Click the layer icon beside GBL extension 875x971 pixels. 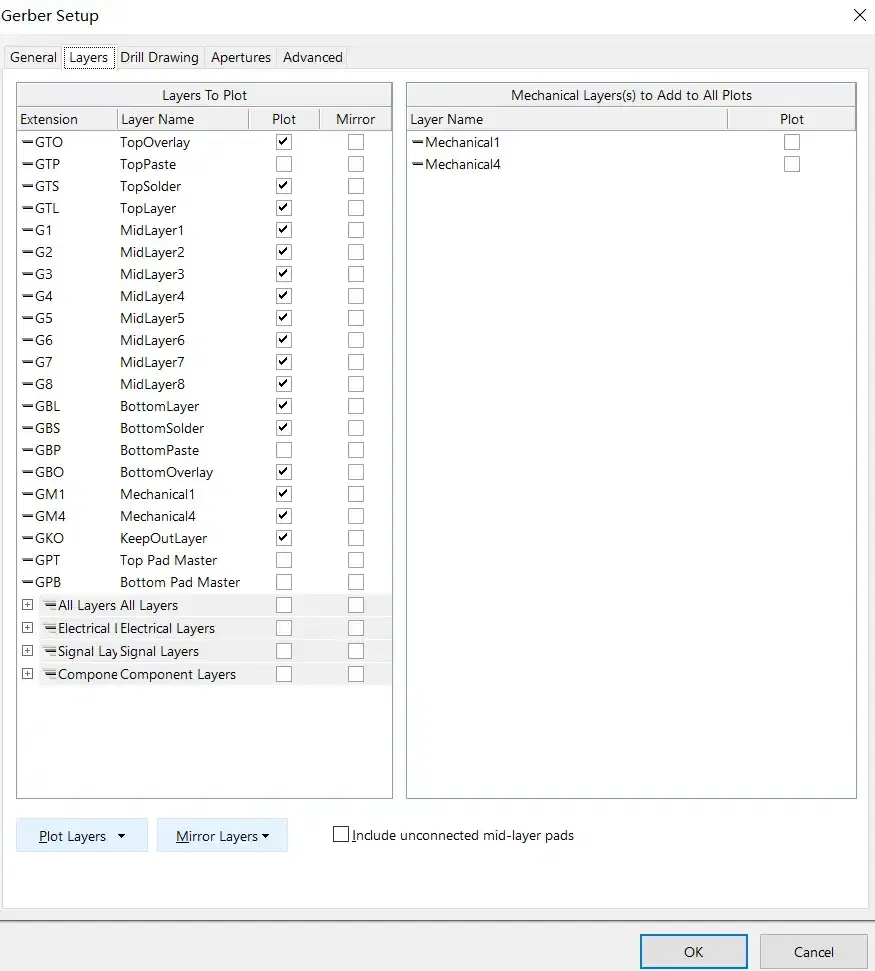pos(27,406)
